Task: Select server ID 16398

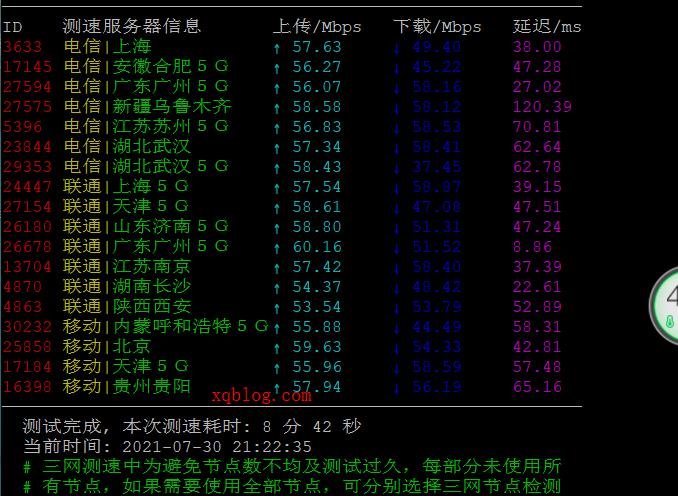Action: pyautogui.click(x=27, y=387)
